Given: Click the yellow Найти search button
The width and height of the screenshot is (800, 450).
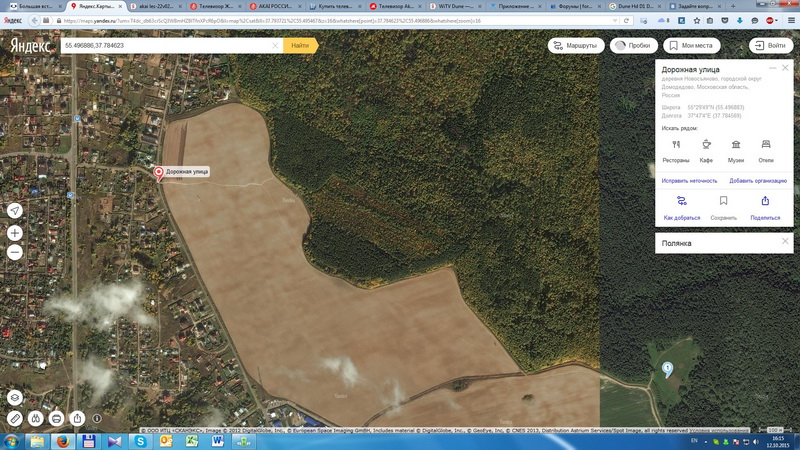Looking at the screenshot, I should click(300, 46).
